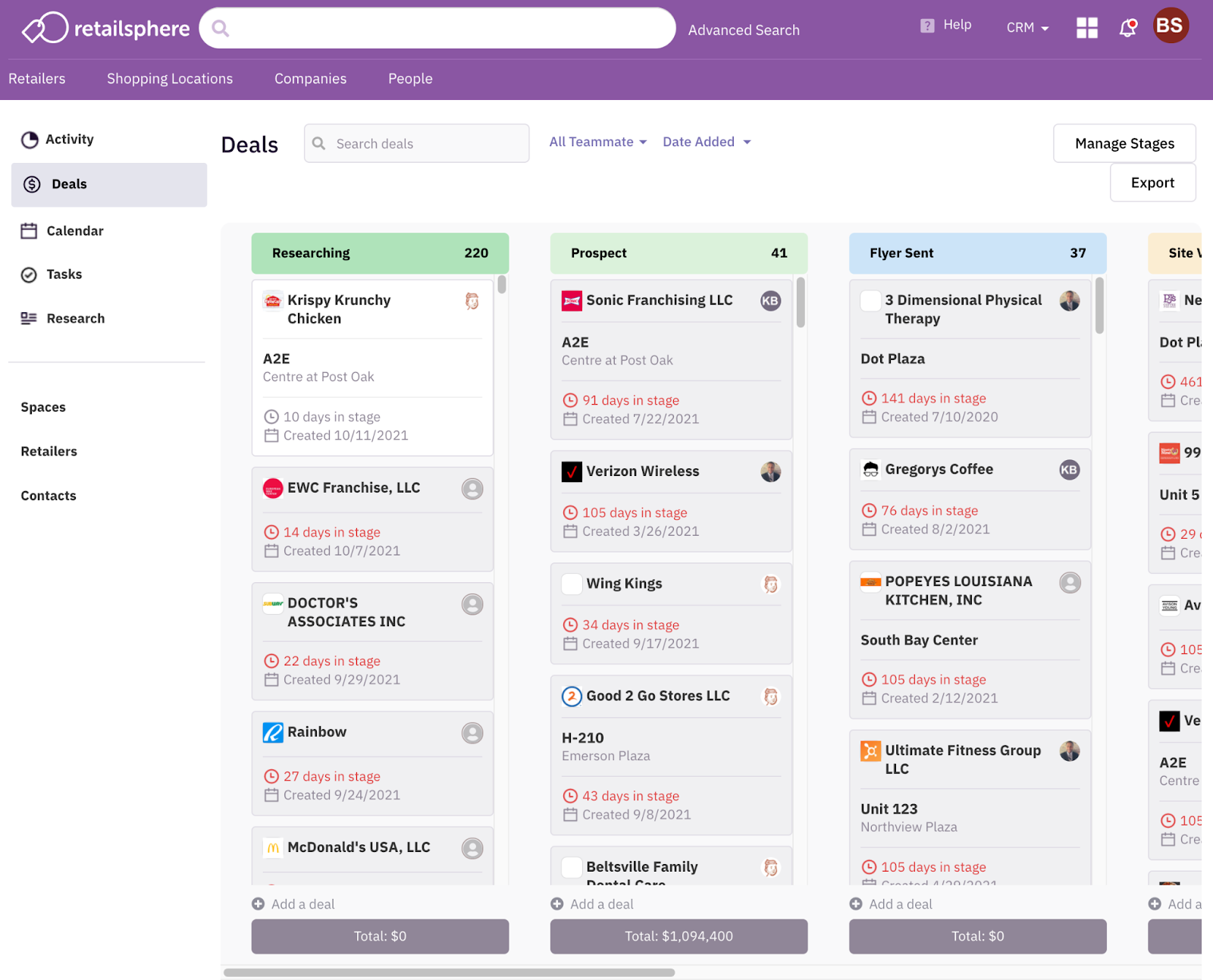The image size is (1213, 980).
Task: Click Northview Plaza location text
Action: point(909,828)
